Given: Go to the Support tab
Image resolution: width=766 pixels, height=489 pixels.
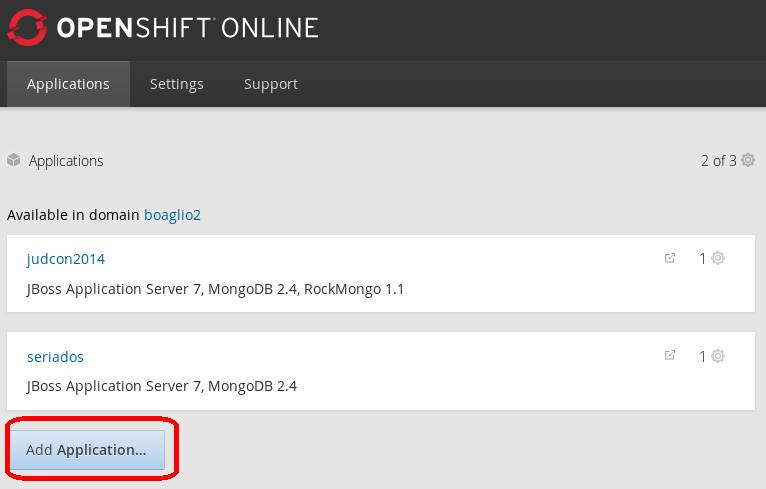Looking at the screenshot, I should tap(270, 84).
